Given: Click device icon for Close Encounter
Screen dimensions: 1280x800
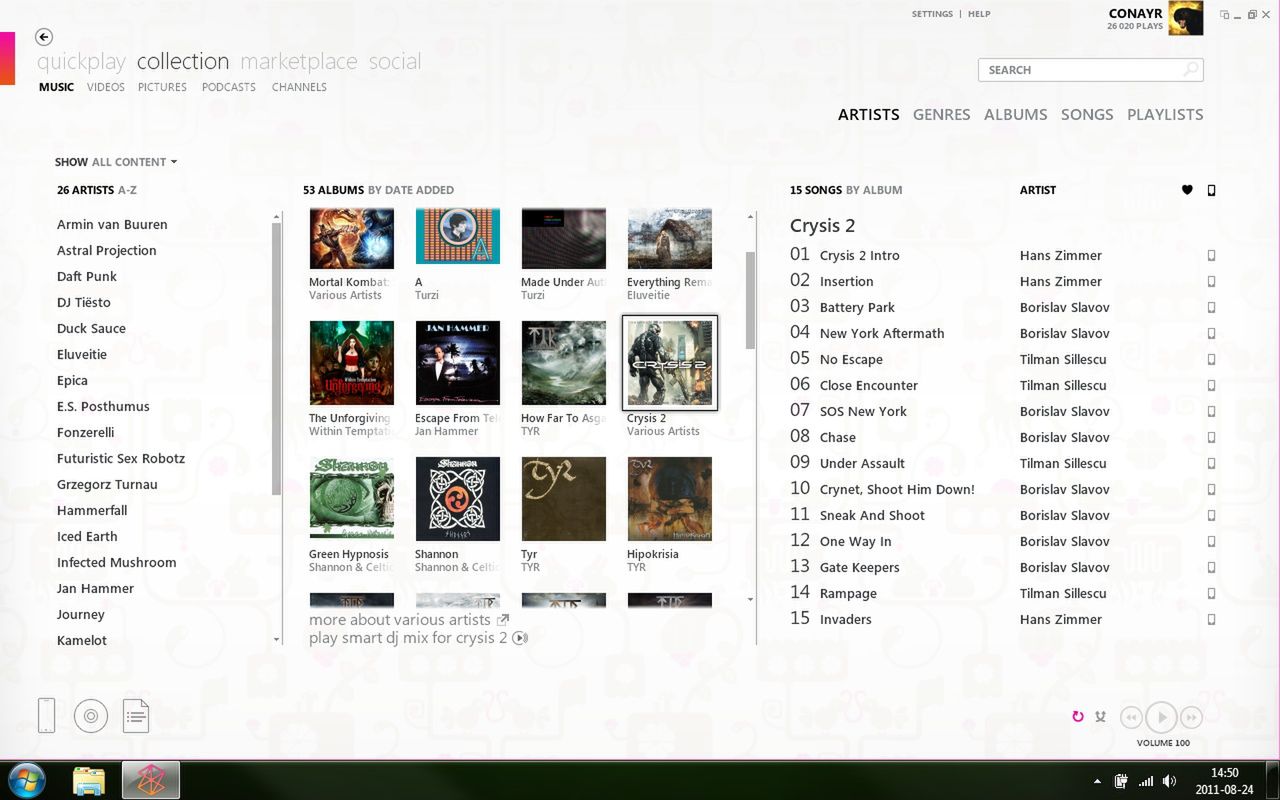Looking at the screenshot, I should [x=1211, y=386].
